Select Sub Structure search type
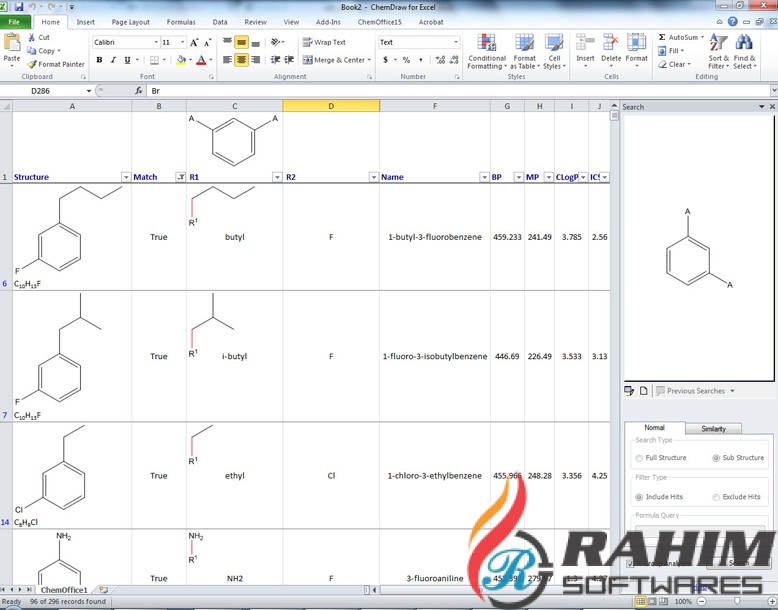 [x=716, y=458]
